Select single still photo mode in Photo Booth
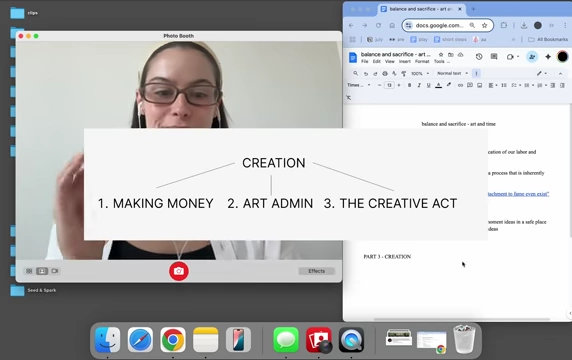This screenshot has width=572, height=360. click(x=42, y=271)
